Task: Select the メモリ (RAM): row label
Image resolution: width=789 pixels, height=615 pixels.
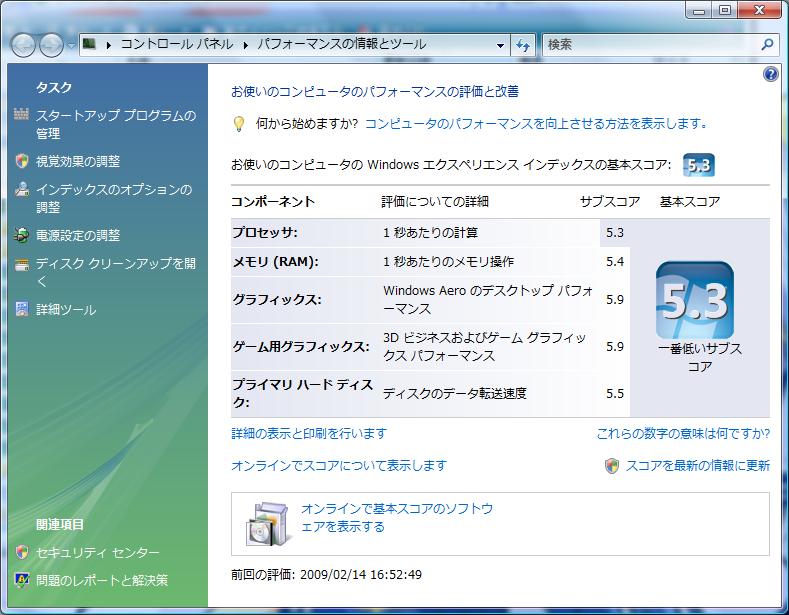Action: pyautogui.click(x=275, y=262)
